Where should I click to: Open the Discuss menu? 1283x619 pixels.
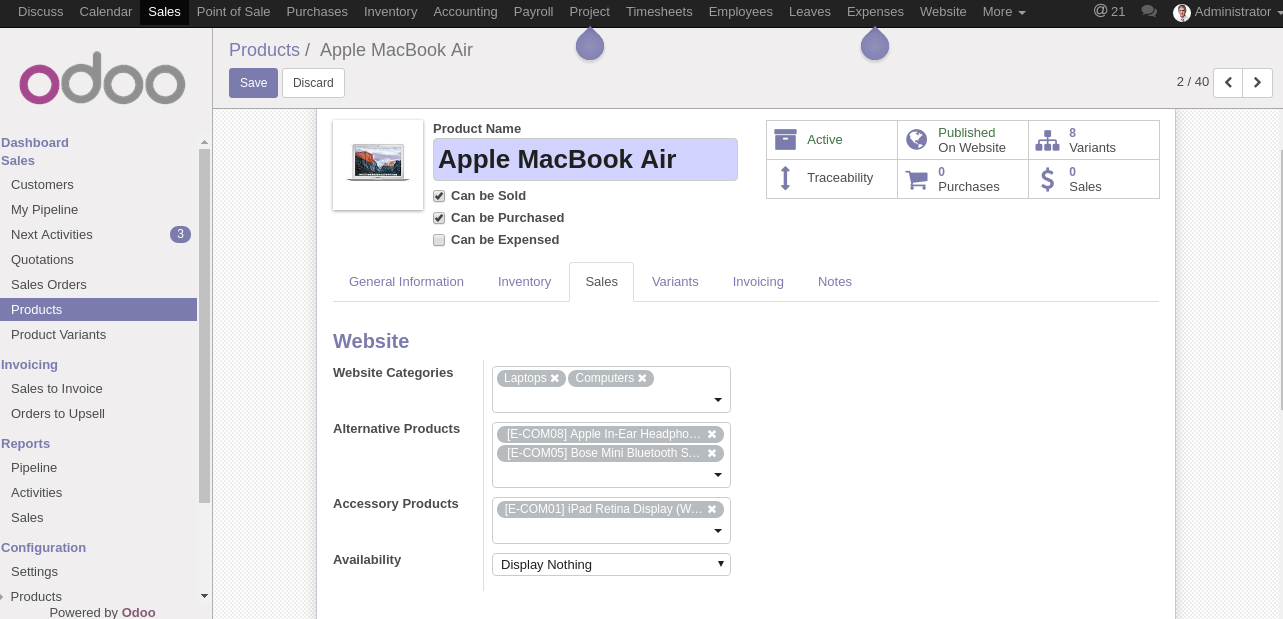pyautogui.click(x=41, y=12)
